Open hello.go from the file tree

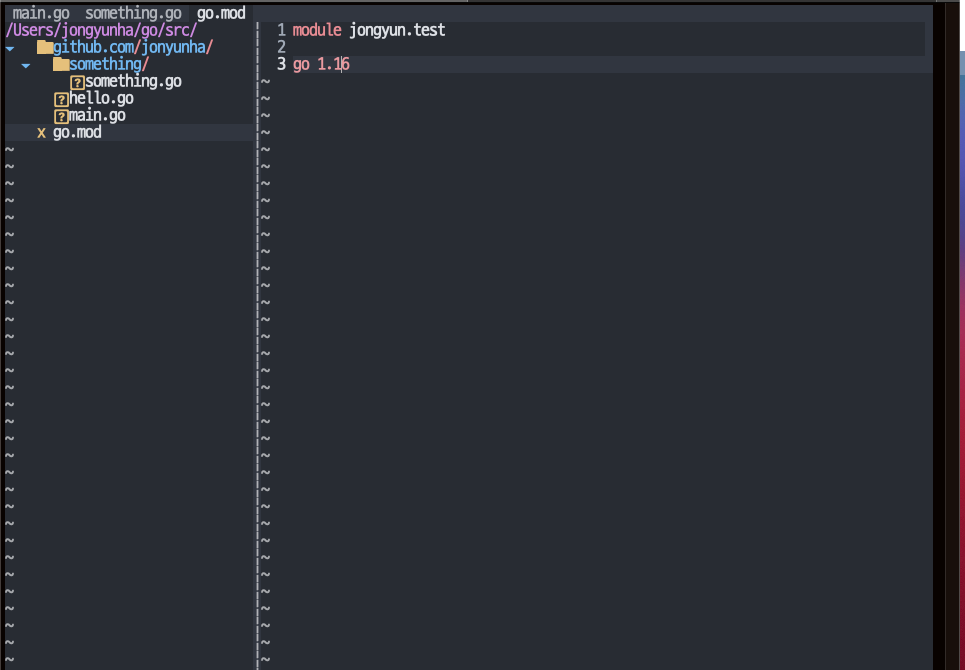tap(101, 98)
